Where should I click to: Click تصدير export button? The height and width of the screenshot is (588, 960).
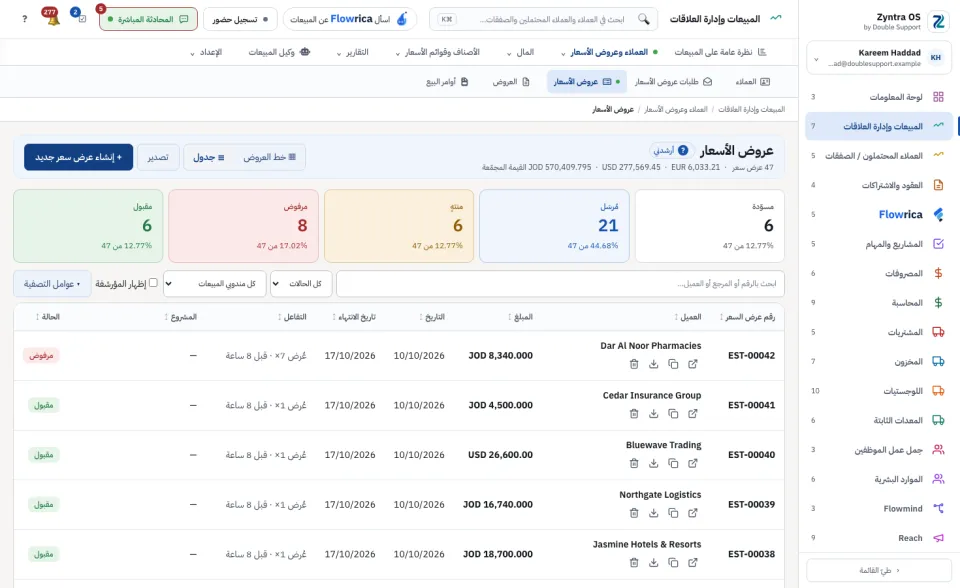click(x=158, y=157)
